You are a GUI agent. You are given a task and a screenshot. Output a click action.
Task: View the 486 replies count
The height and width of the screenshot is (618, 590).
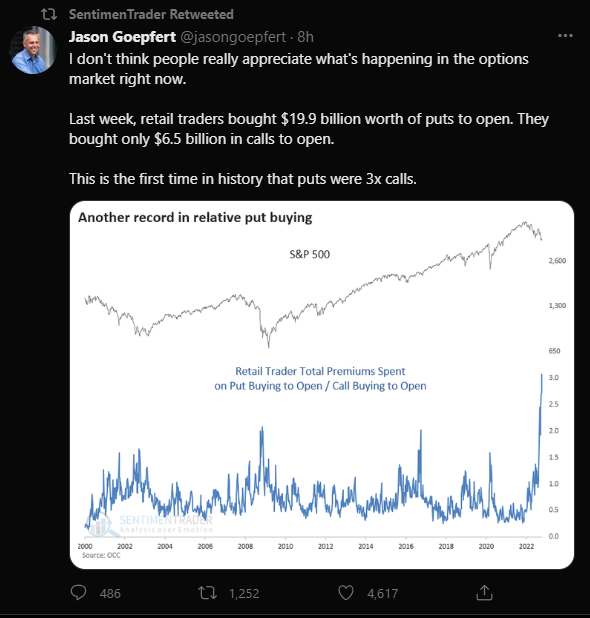(110, 594)
